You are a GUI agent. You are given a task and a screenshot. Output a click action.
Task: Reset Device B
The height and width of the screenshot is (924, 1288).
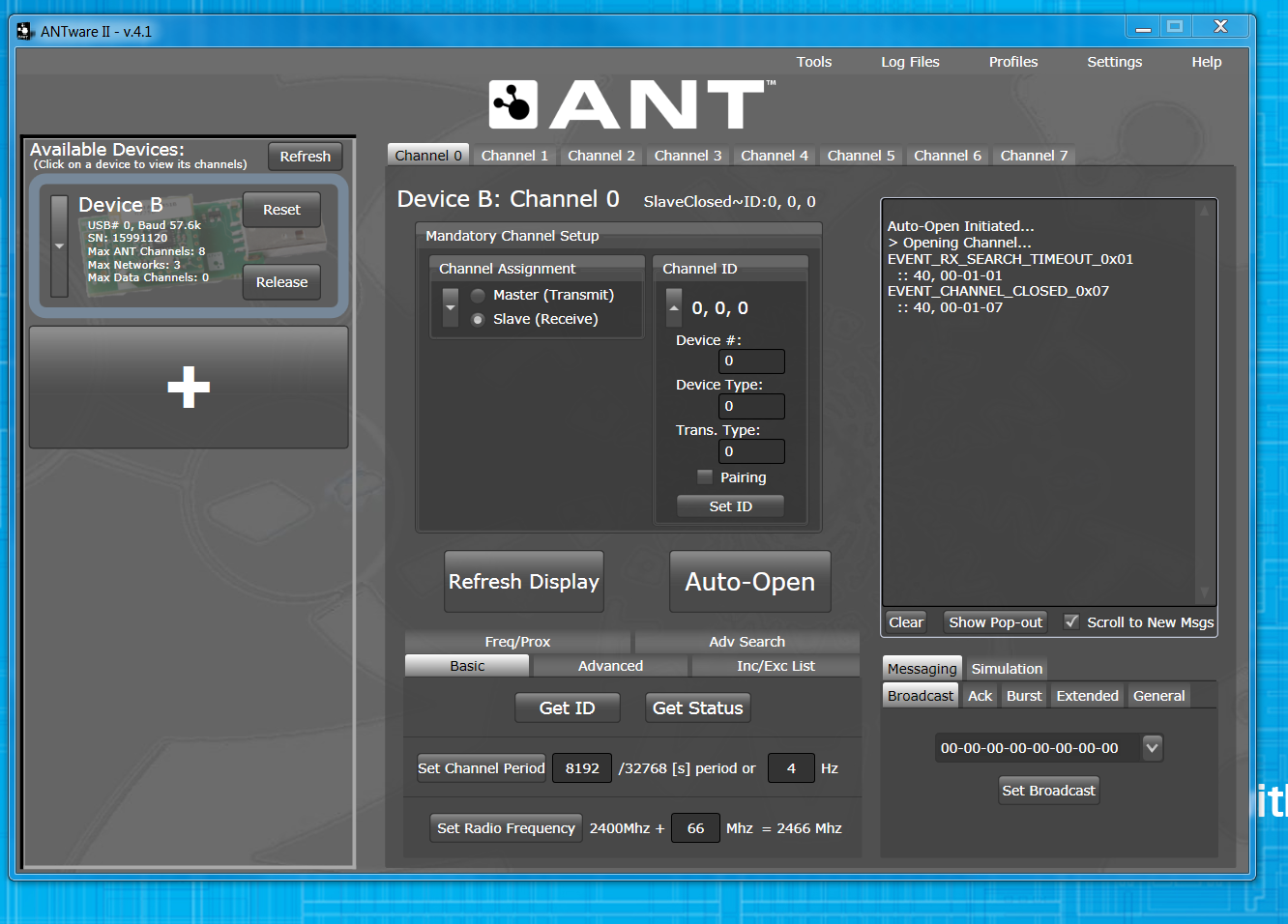pos(281,210)
